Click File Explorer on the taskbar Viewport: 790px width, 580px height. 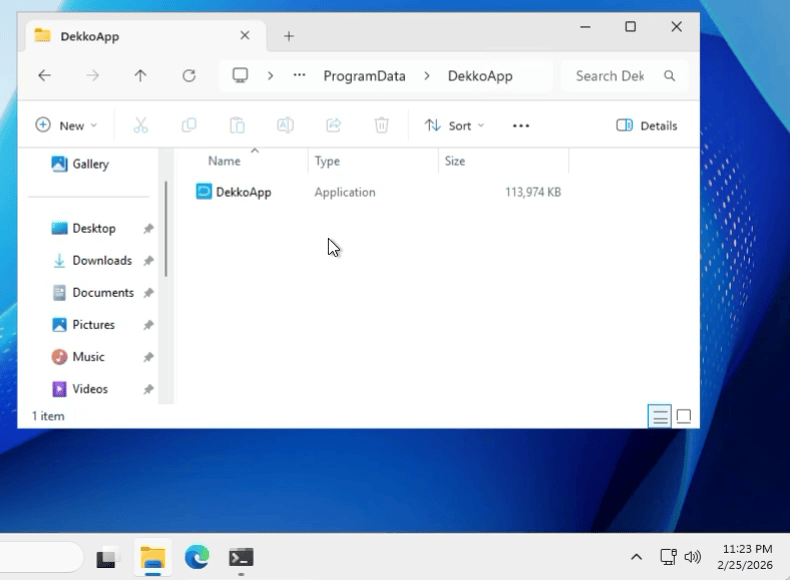click(x=153, y=557)
